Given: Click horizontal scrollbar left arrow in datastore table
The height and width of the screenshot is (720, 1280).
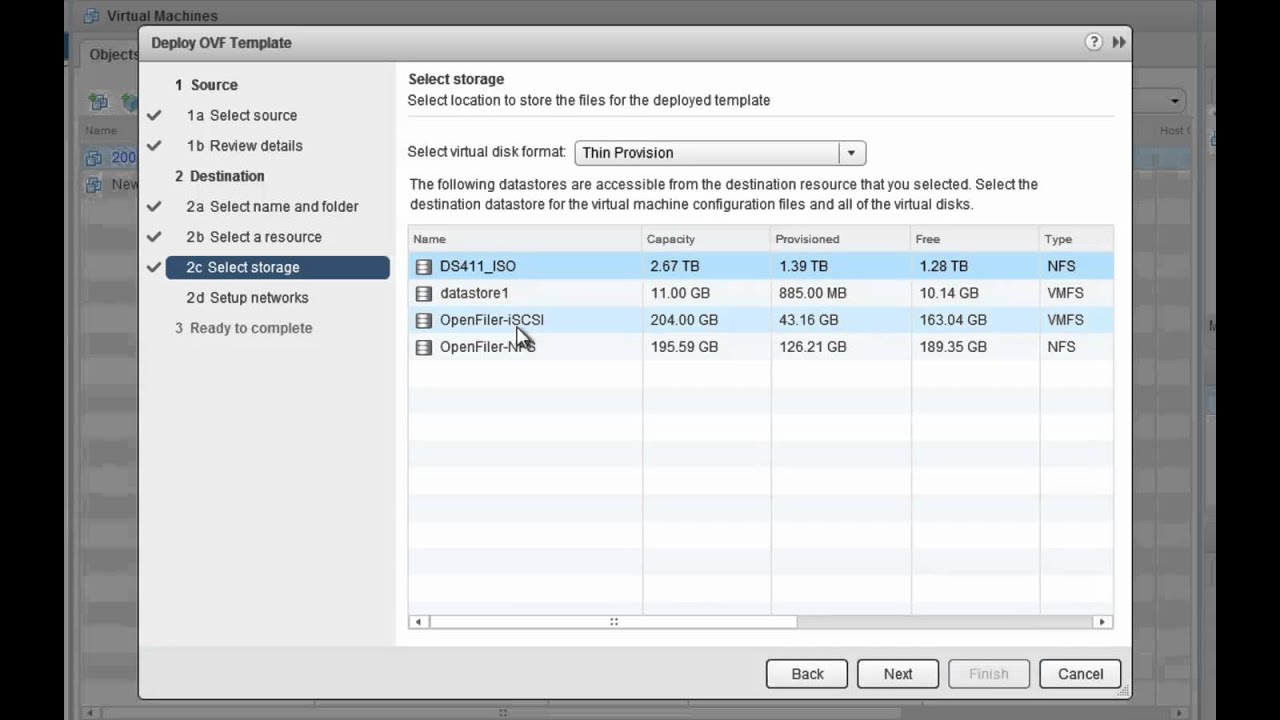Looking at the screenshot, I should click(x=418, y=622).
